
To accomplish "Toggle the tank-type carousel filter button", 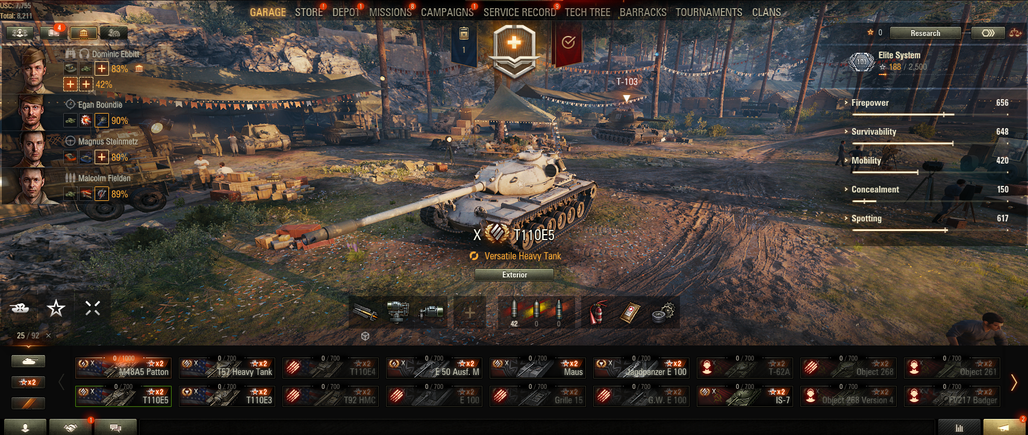I will [28, 361].
